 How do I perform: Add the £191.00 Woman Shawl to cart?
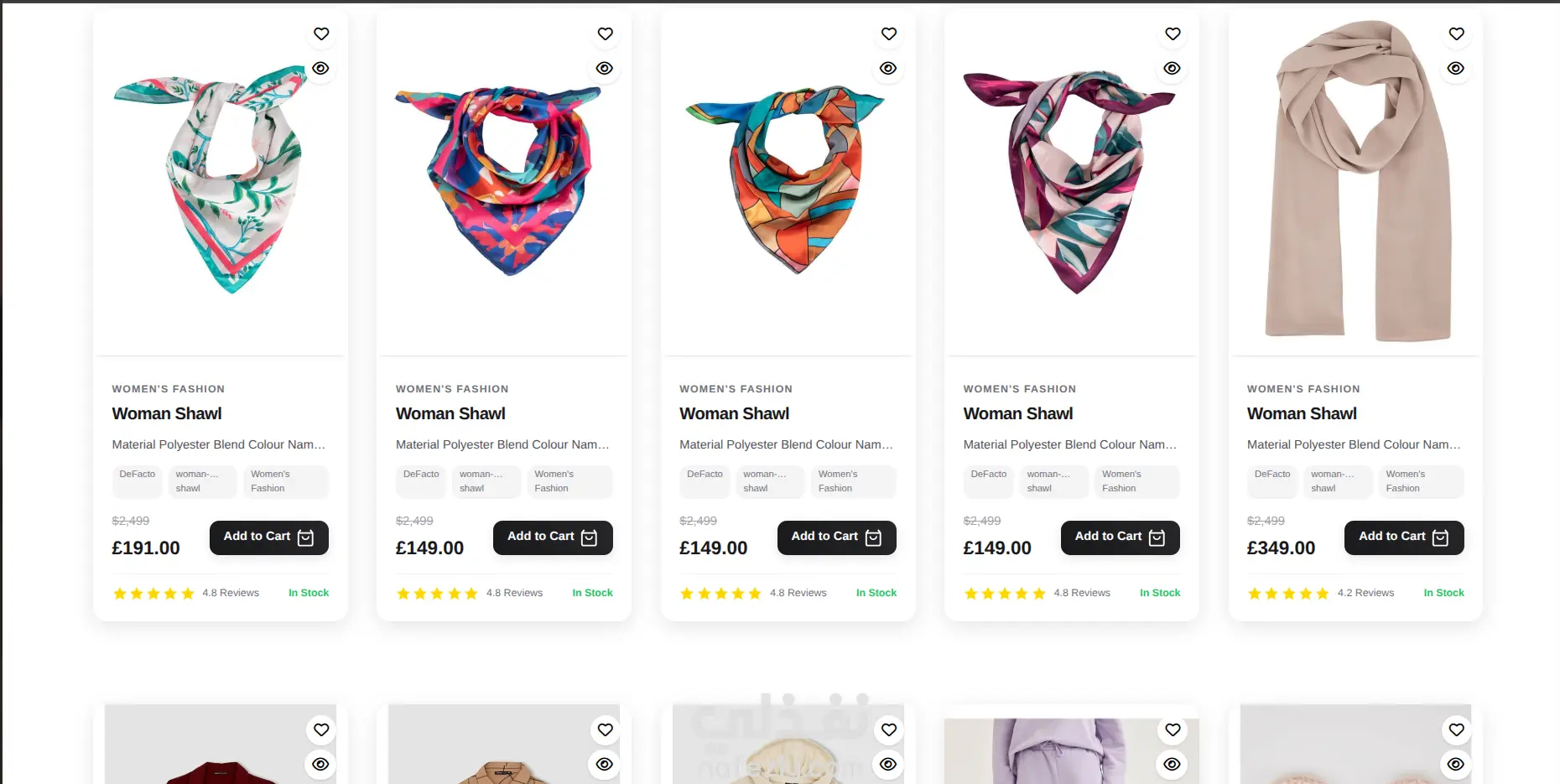click(x=268, y=537)
